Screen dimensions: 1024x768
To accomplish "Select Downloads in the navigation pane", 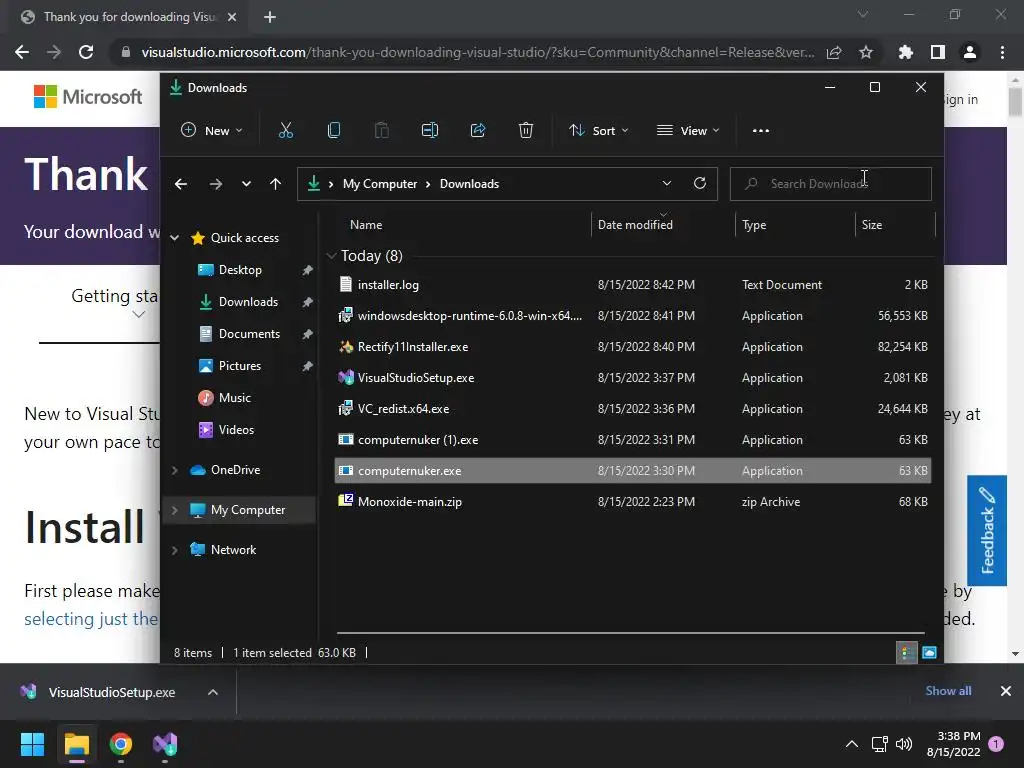I will (x=248, y=302).
